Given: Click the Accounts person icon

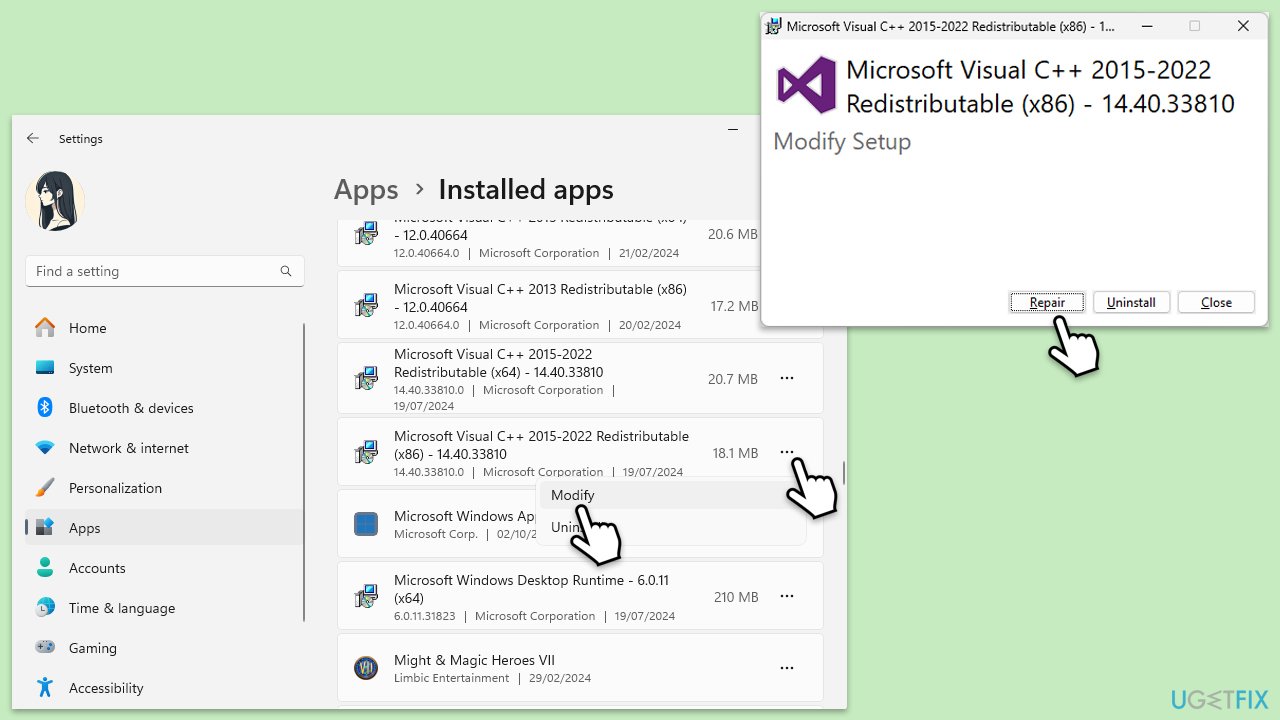Looking at the screenshot, I should pyautogui.click(x=45, y=568).
